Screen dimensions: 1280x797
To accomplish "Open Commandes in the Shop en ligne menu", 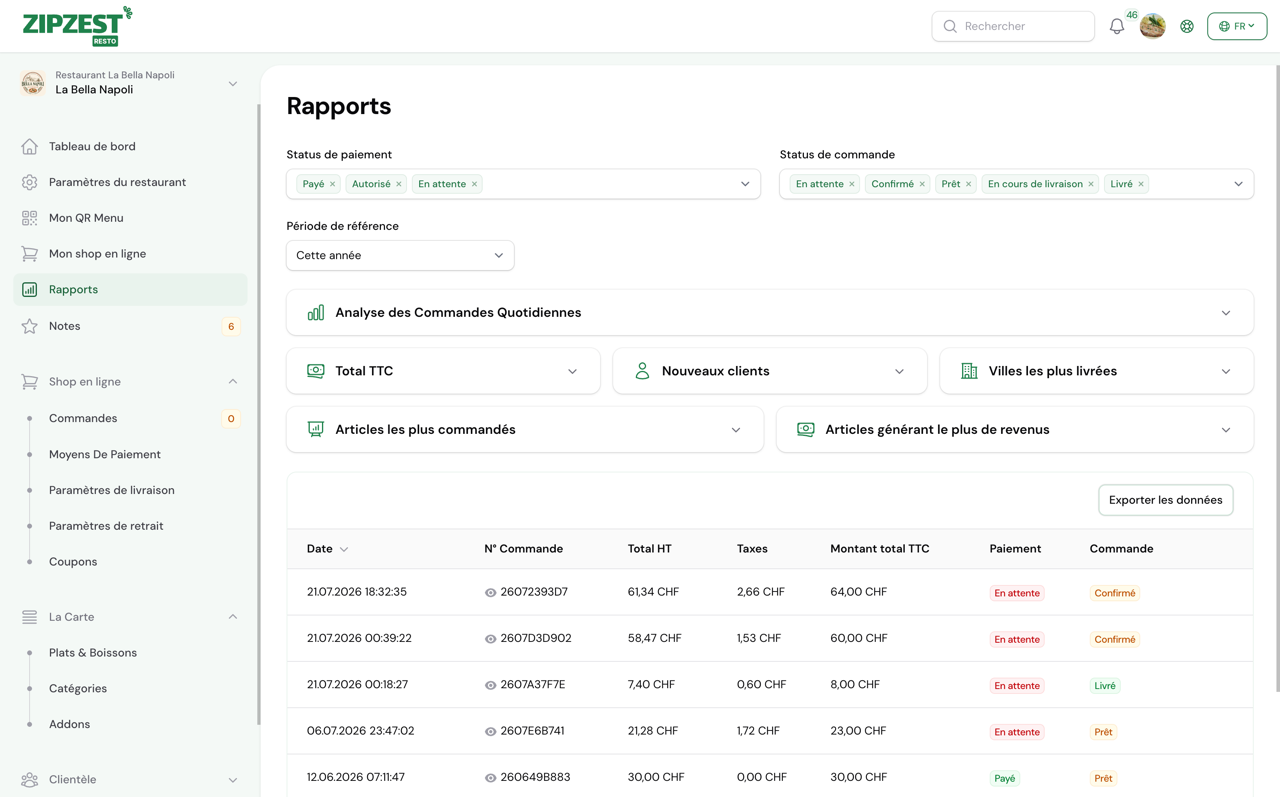I will (83, 418).
